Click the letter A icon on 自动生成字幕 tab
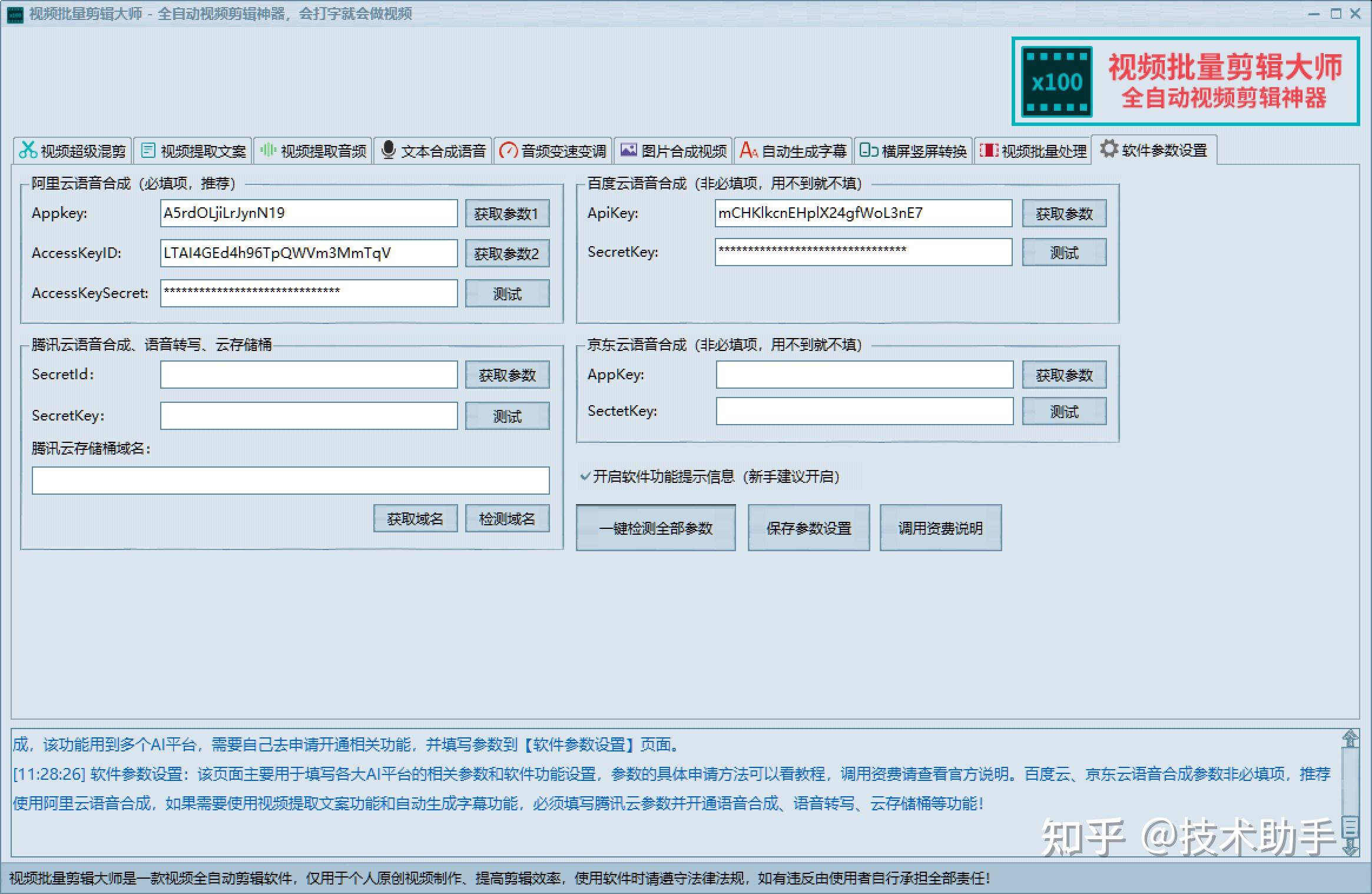Viewport: 1372px width, 894px height. click(748, 150)
